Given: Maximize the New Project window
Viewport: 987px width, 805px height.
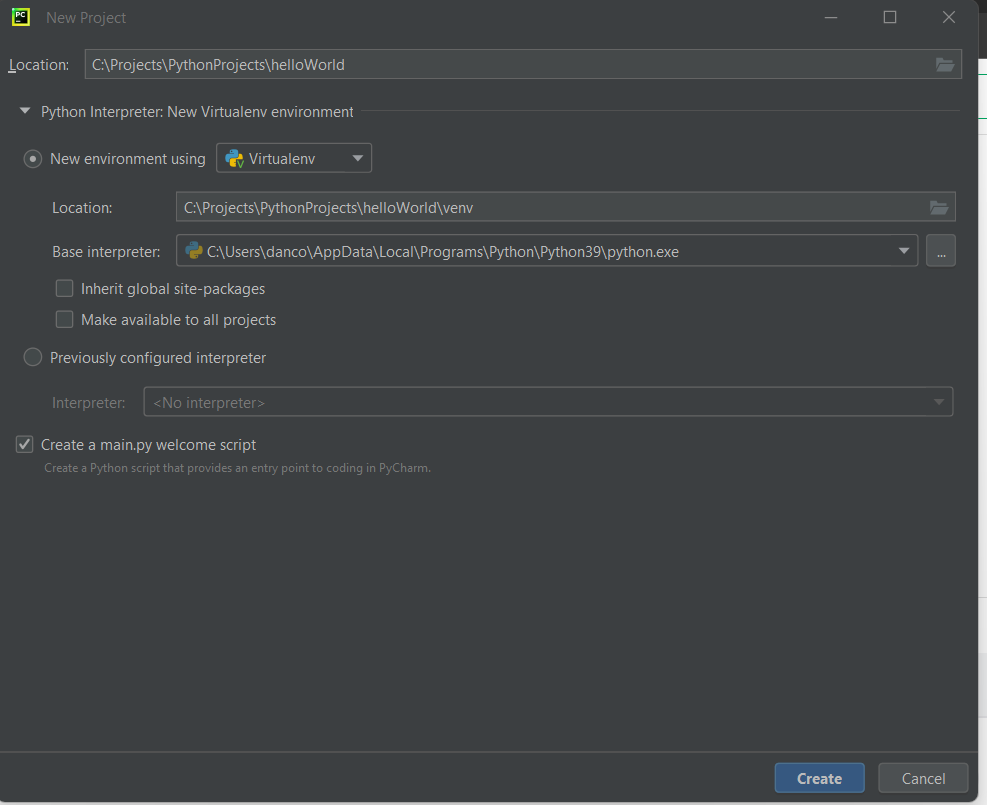Looking at the screenshot, I should click(x=889, y=17).
